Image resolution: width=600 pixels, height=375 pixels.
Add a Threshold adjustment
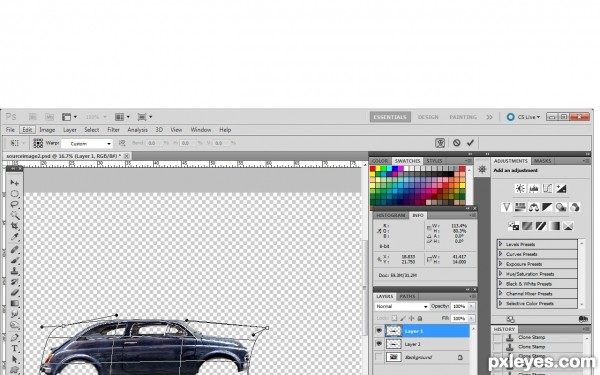(541, 226)
